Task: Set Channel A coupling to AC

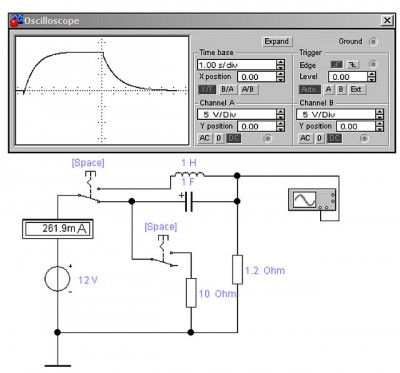Action: 204,138
